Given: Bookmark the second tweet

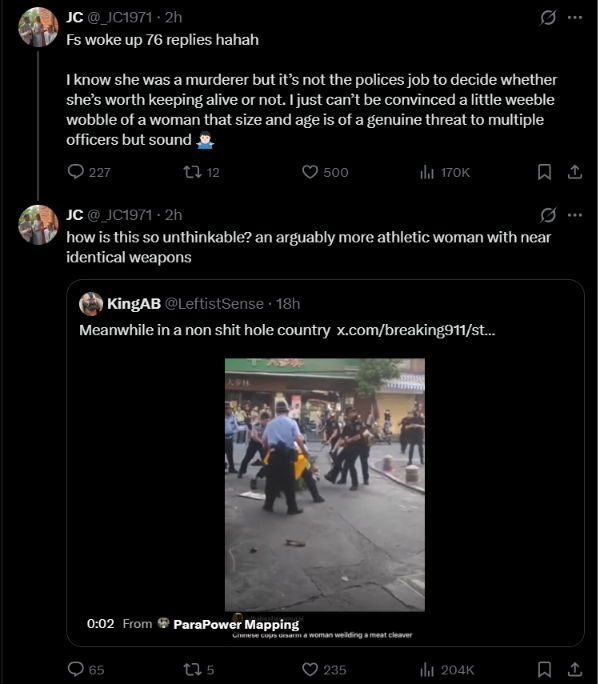Looking at the screenshot, I should [544, 670].
